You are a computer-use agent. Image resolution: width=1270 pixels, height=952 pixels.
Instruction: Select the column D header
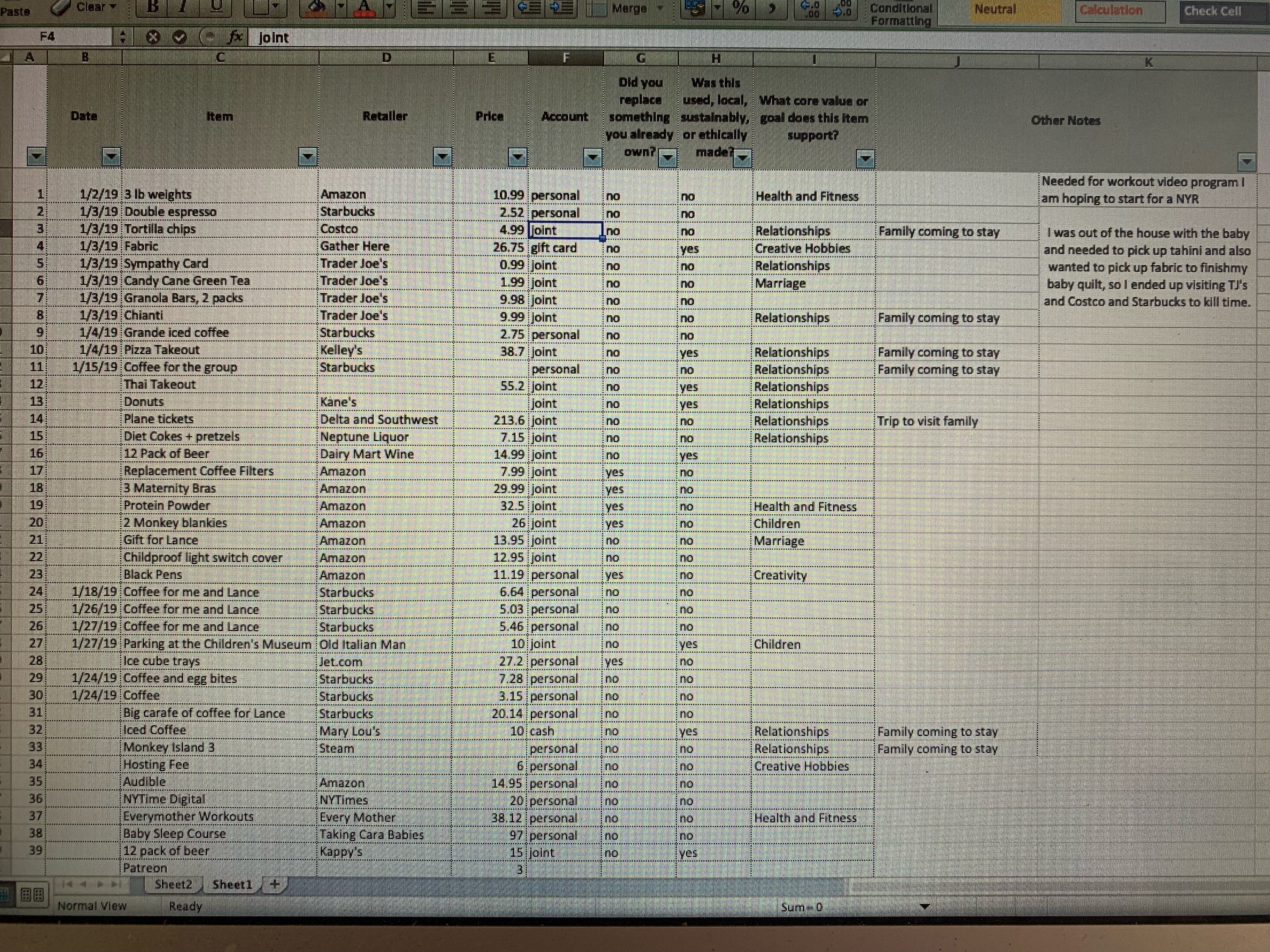click(x=386, y=58)
